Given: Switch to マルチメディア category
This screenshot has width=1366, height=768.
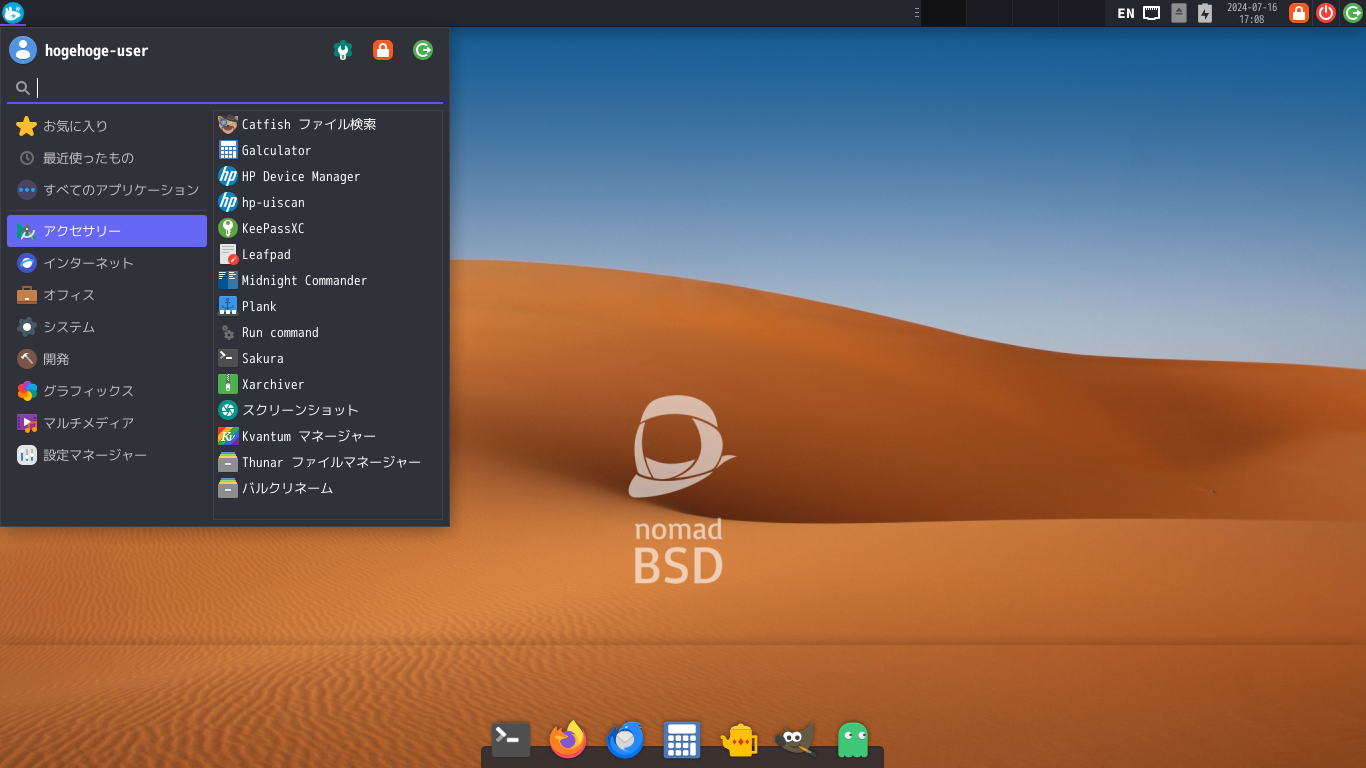Looking at the screenshot, I should coord(107,423).
